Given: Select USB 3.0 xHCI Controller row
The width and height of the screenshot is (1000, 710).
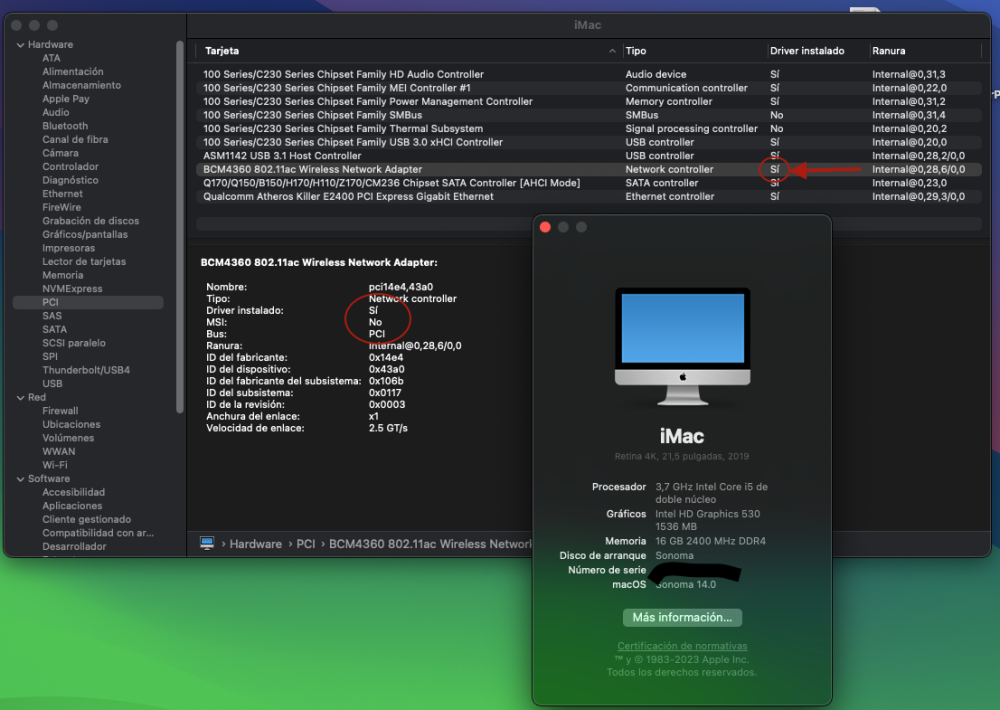Looking at the screenshot, I should pos(589,142).
